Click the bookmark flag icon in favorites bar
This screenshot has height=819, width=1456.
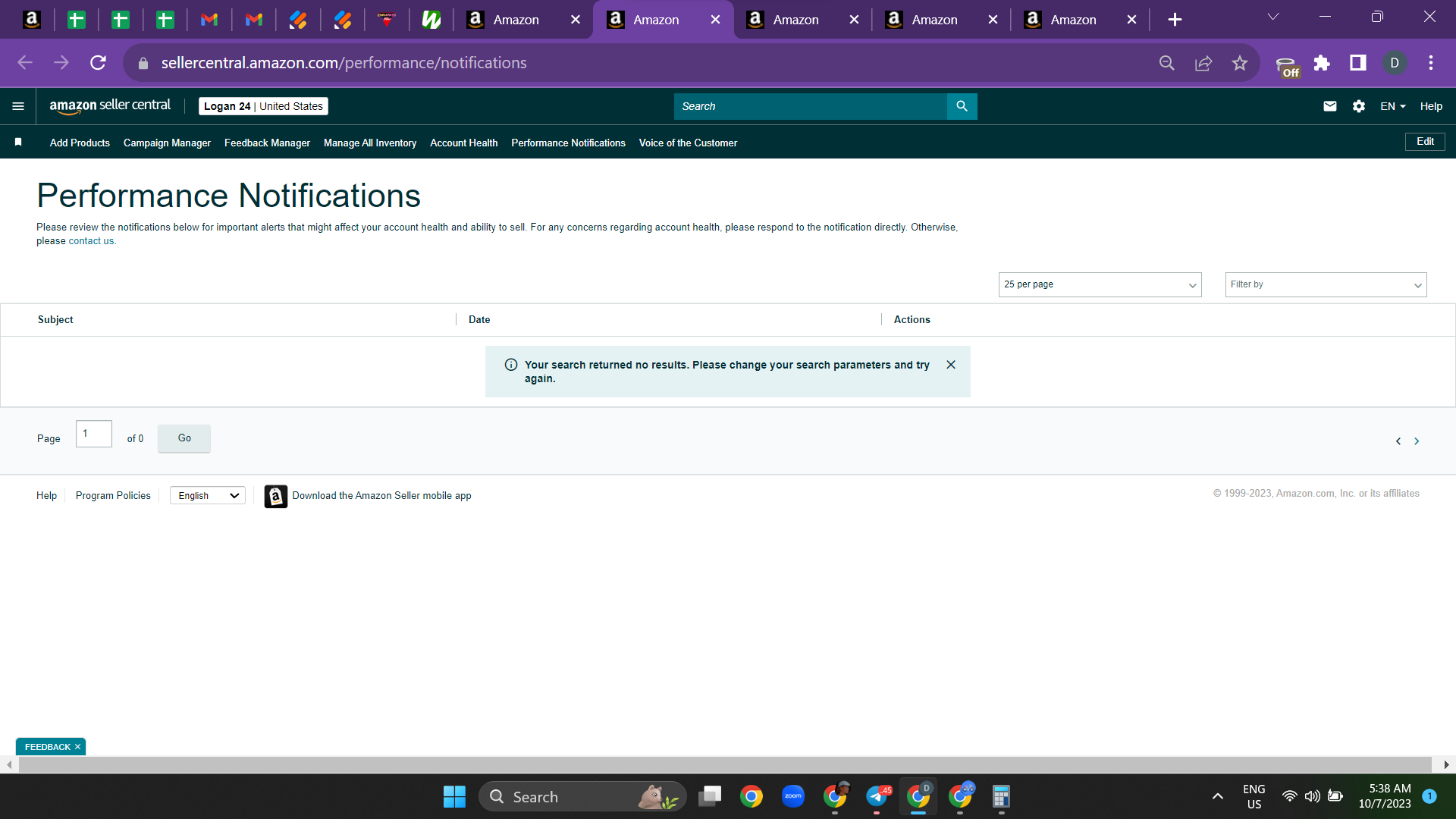pos(18,142)
